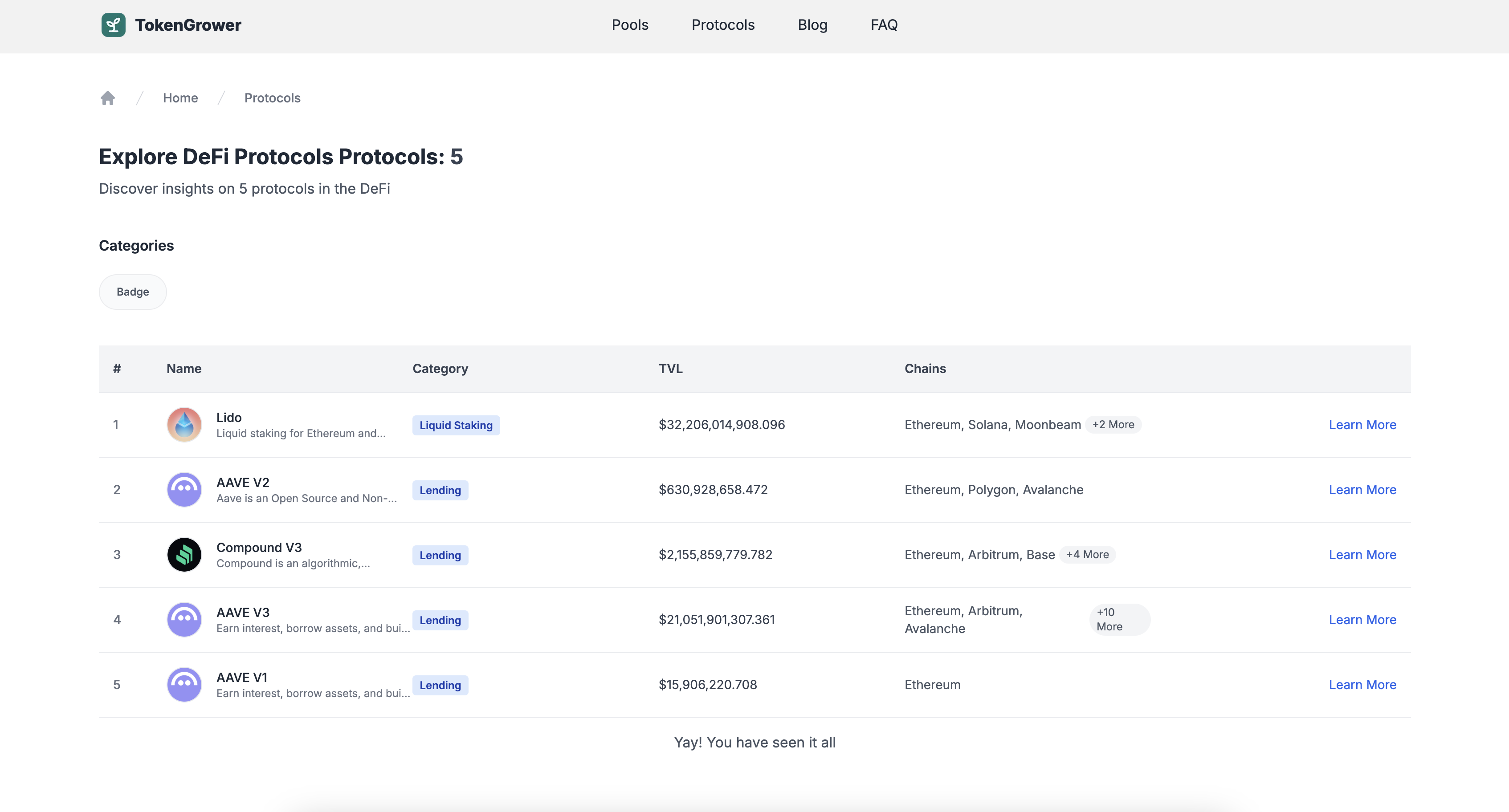Click the TVL value $630,928,658.472
Viewport: 1509px width, 812px height.
coord(713,489)
